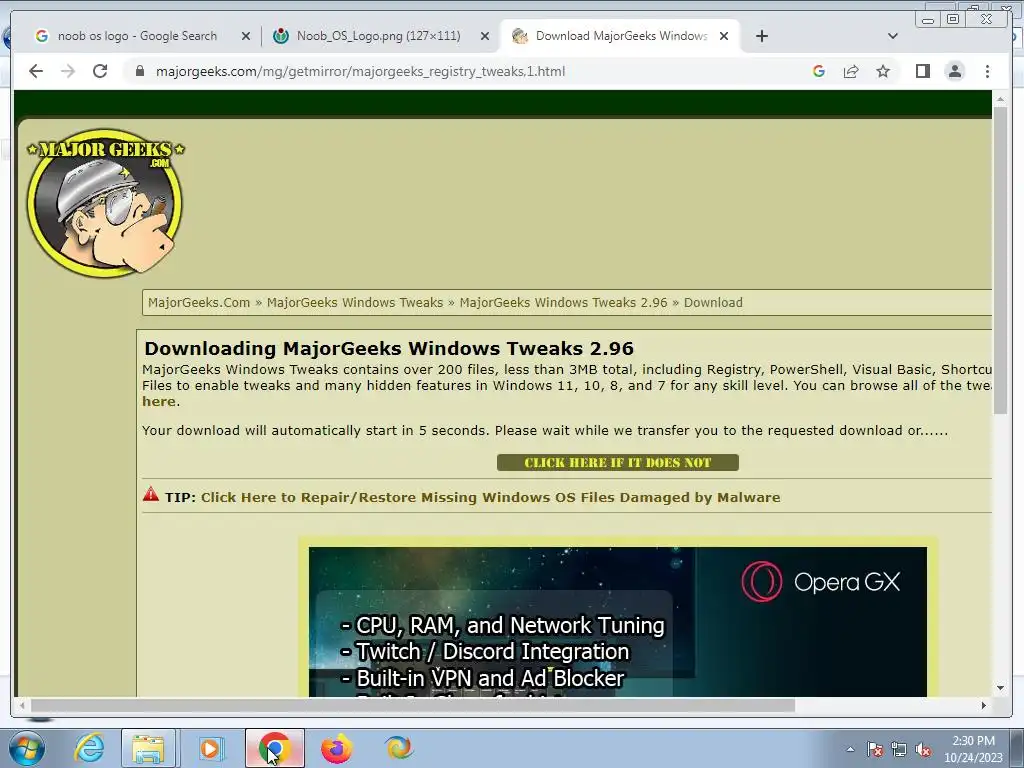Bookmark this tab with star icon
The height and width of the screenshot is (768, 1024).
[x=883, y=71]
